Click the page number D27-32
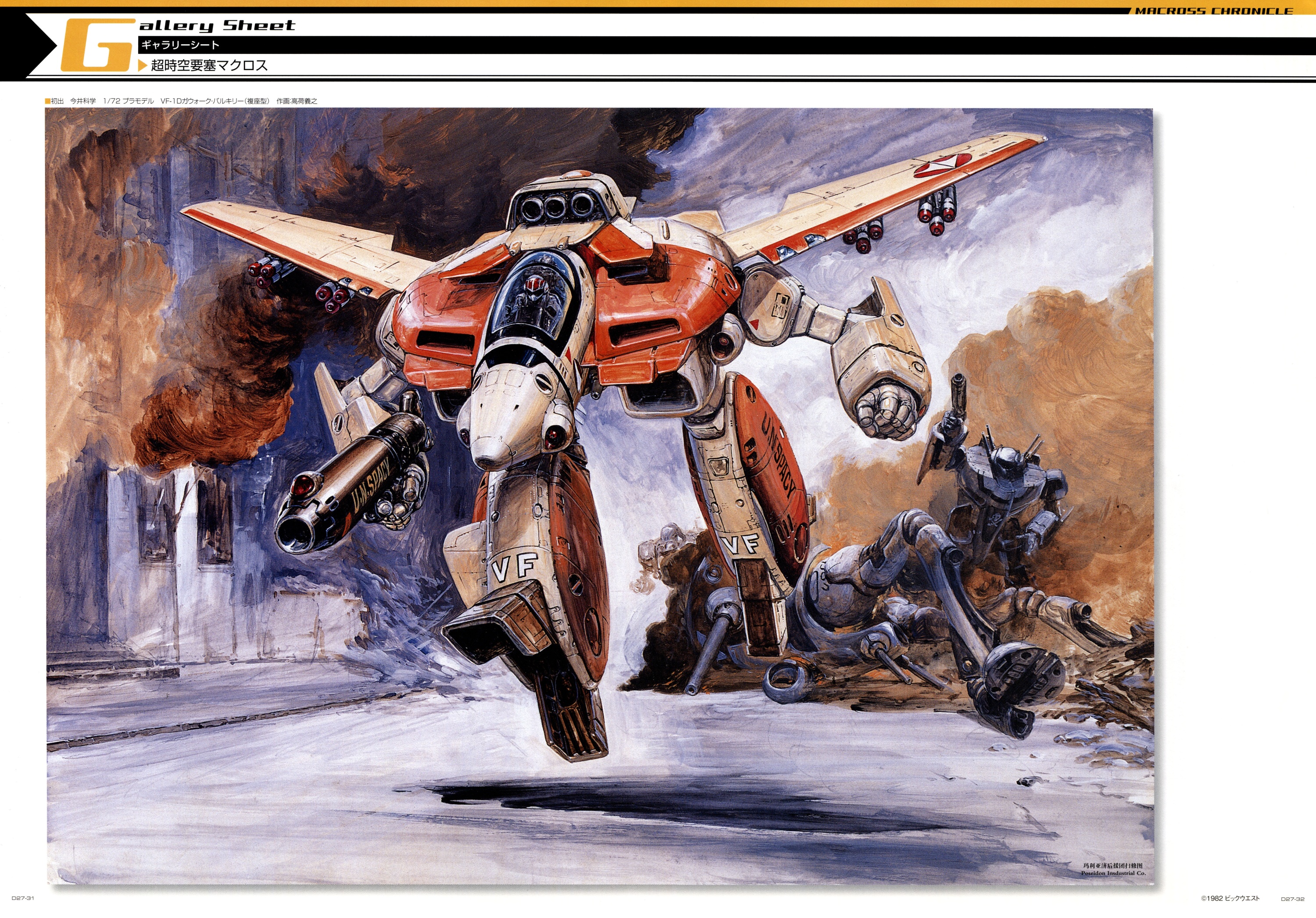1316x918 pixels. pos(1292,899)
